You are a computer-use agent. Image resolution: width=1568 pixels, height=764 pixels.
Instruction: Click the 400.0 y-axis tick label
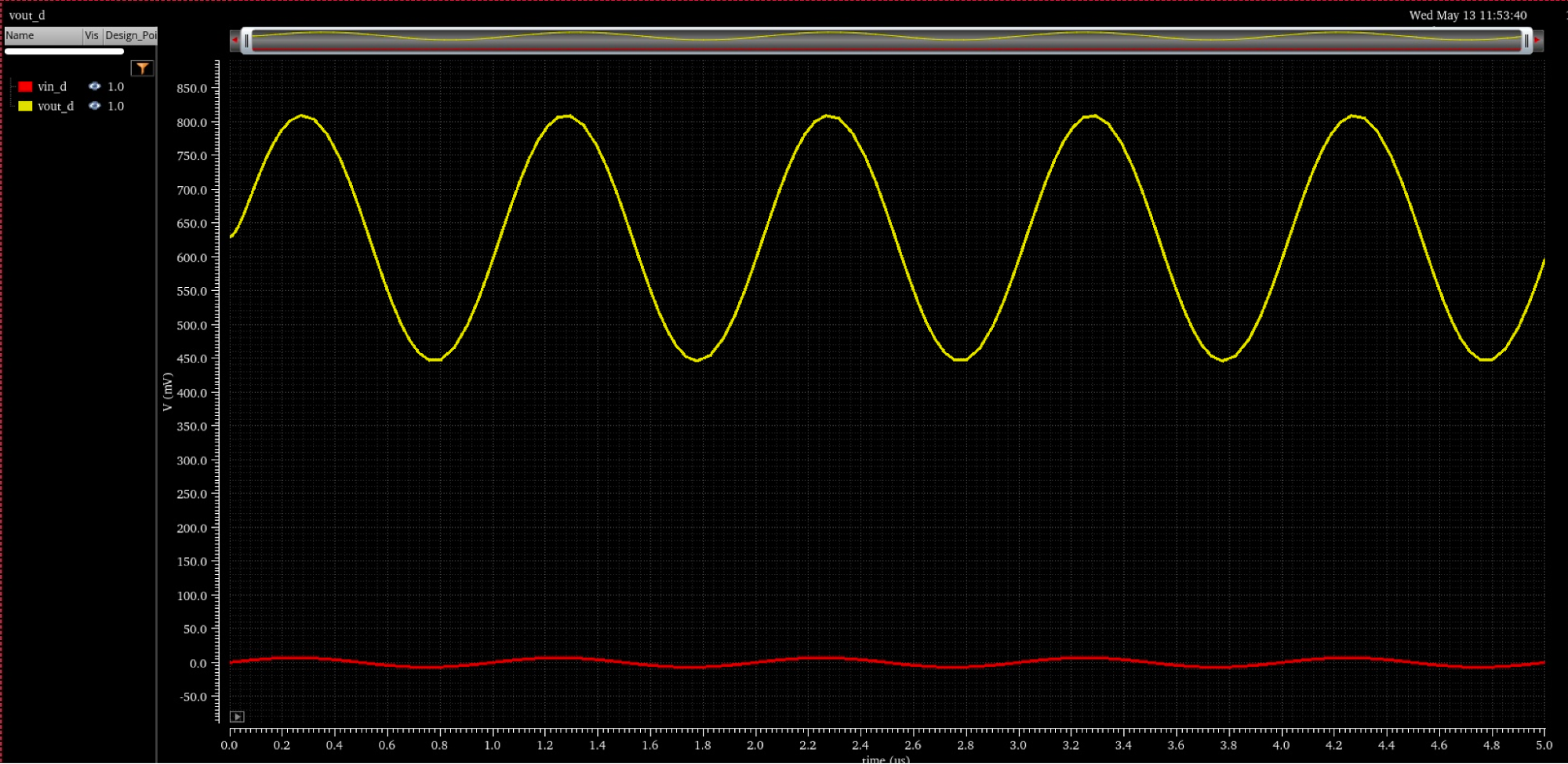pos(192,393)
